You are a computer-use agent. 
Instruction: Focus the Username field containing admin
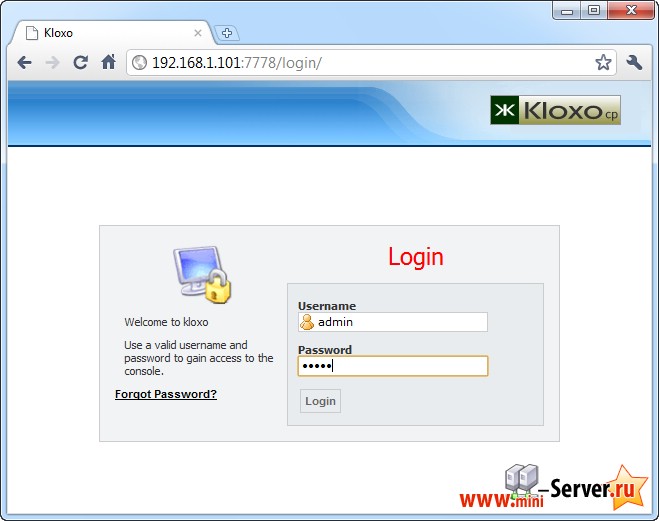click(x=393, y=322)
